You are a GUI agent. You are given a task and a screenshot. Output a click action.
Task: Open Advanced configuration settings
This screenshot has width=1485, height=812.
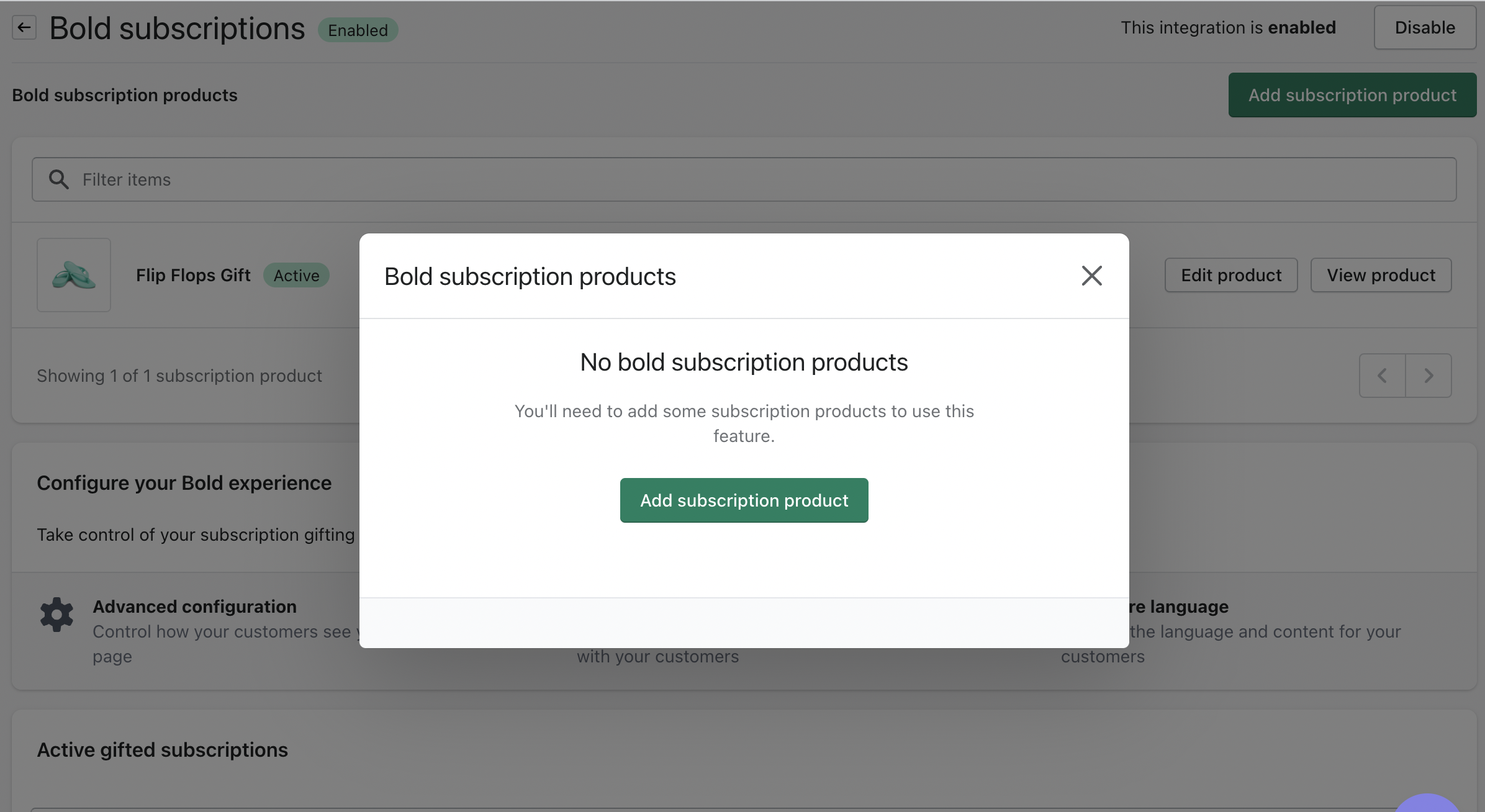pyautogui.click(x=194, y=607)
